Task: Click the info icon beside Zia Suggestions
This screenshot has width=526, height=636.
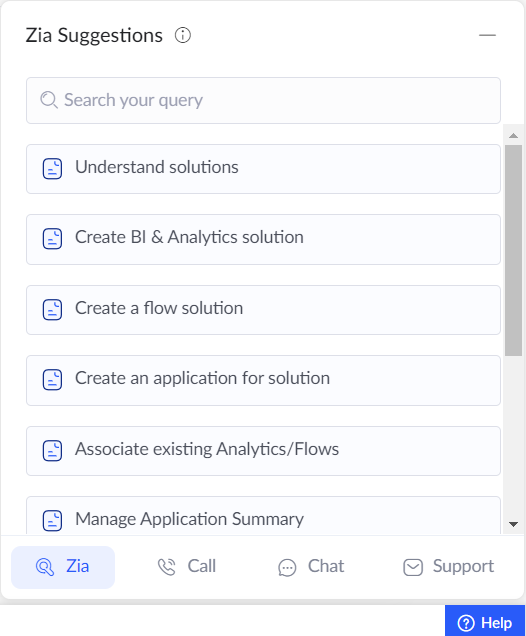Action: (182, 35)
